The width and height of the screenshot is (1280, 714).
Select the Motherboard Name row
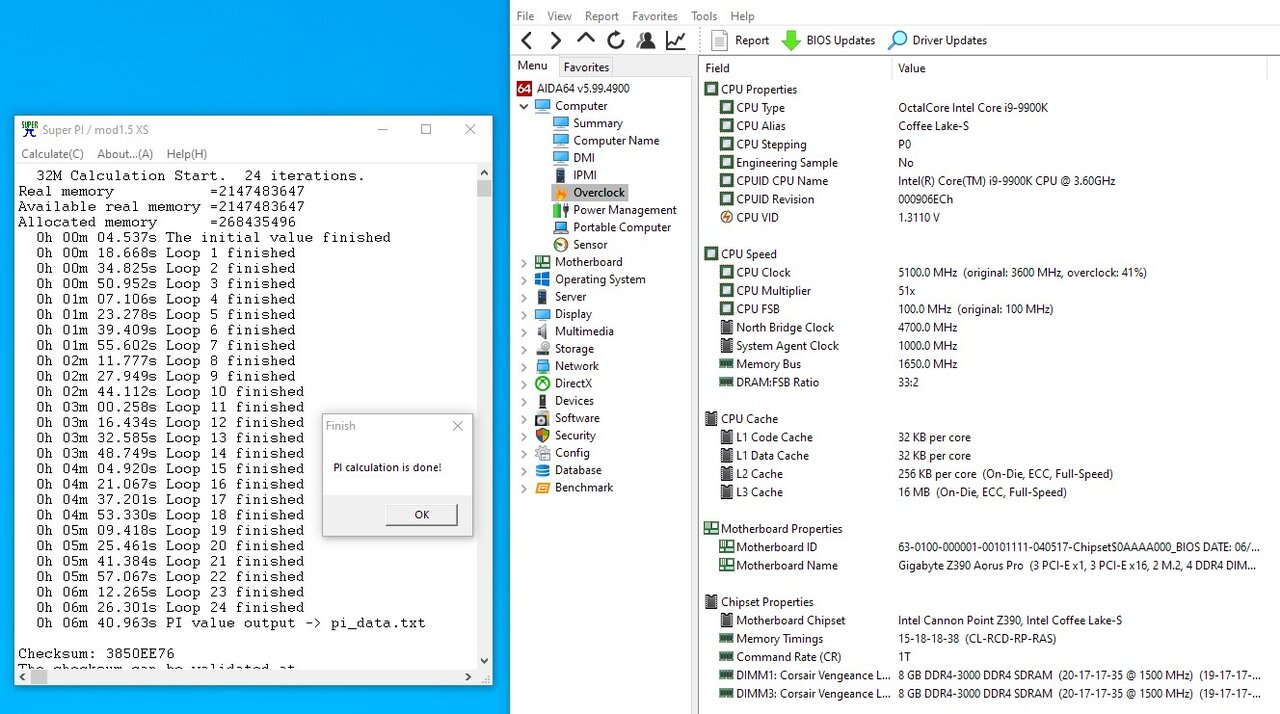[990, 566]
